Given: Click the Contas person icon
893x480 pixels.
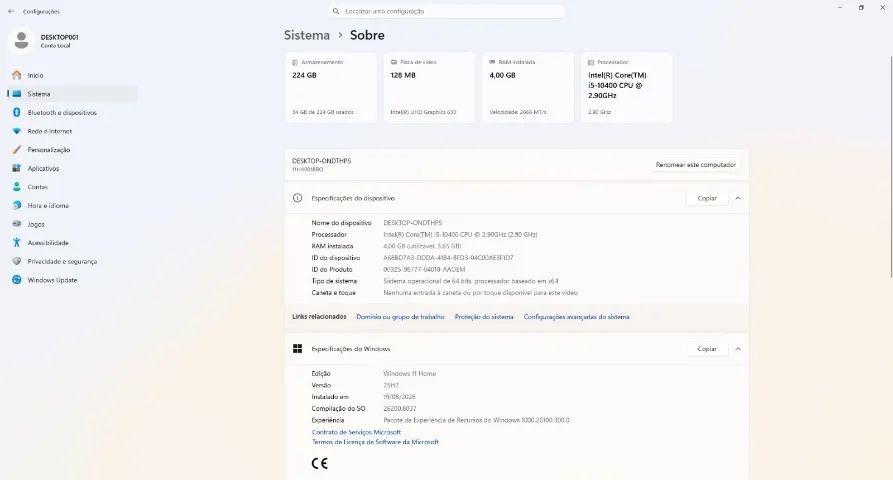Looking at the screenshot, I should click(x=17, y=187).
